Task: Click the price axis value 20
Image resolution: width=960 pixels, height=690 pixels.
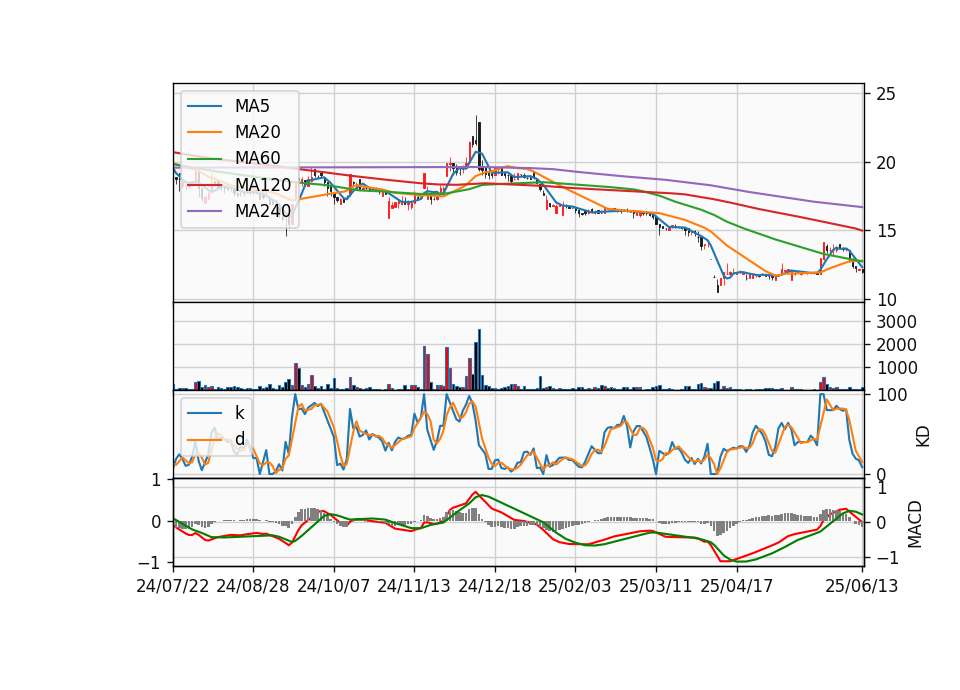Action: click(x=886, y=163)
